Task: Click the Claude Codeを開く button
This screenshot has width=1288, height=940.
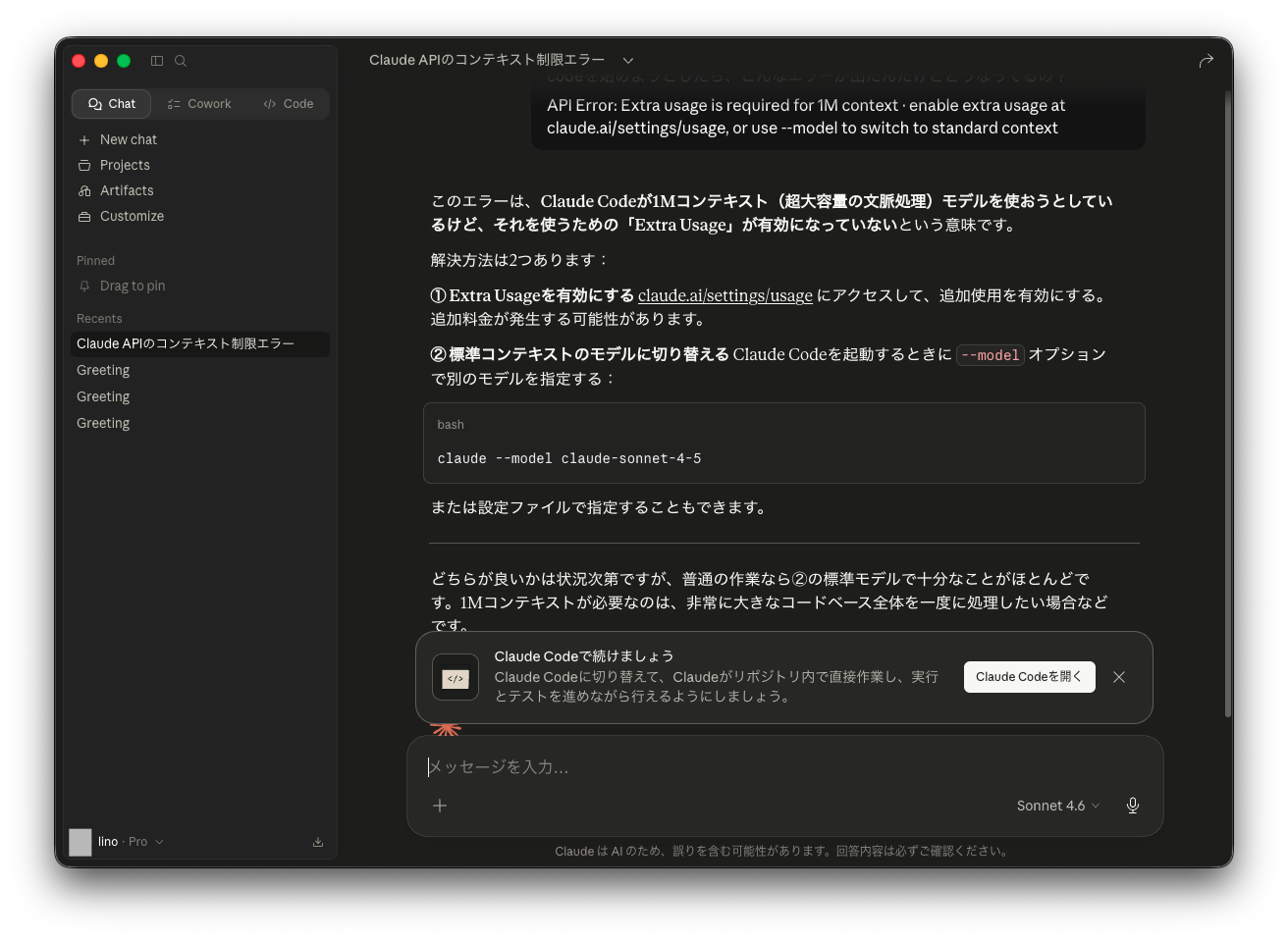Action: pyautogui.click(x=1029, y=677)
